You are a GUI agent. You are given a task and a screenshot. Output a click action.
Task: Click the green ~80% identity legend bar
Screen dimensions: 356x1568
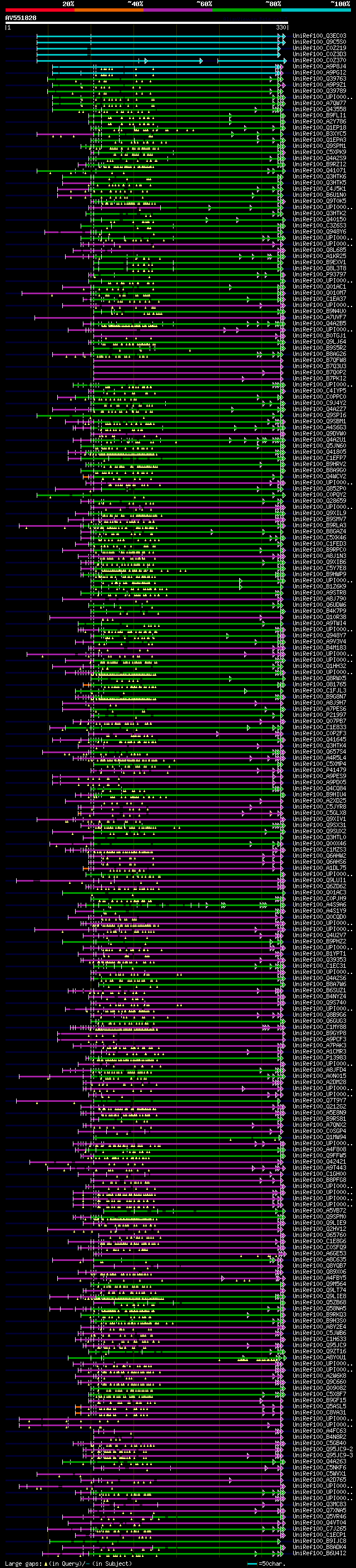247,10
